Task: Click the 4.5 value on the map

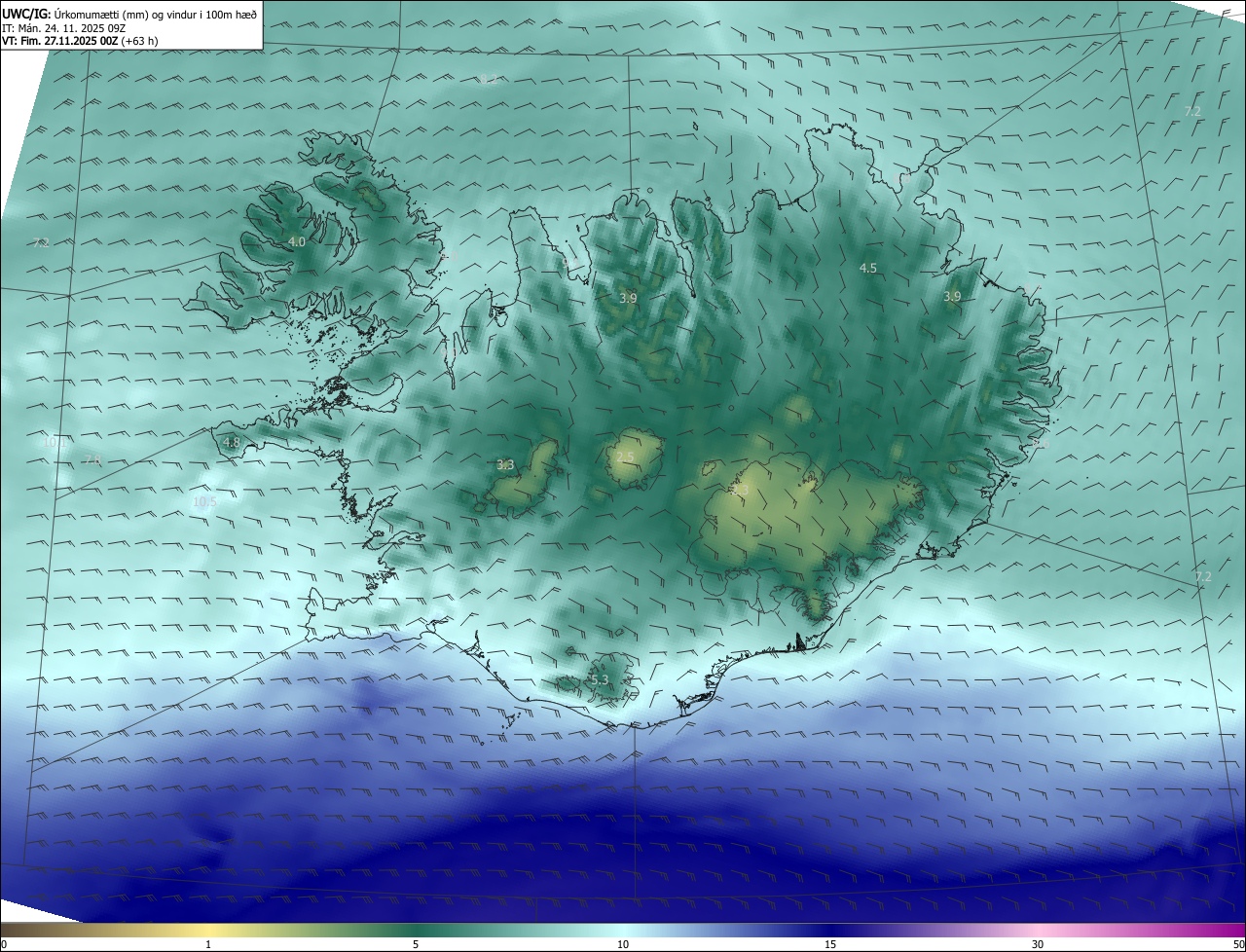Action: pos(868,268)
